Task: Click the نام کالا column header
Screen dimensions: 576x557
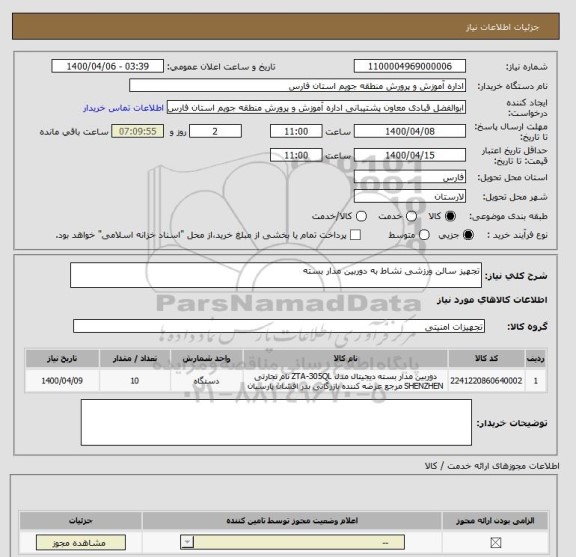Action: click(345, 358)
